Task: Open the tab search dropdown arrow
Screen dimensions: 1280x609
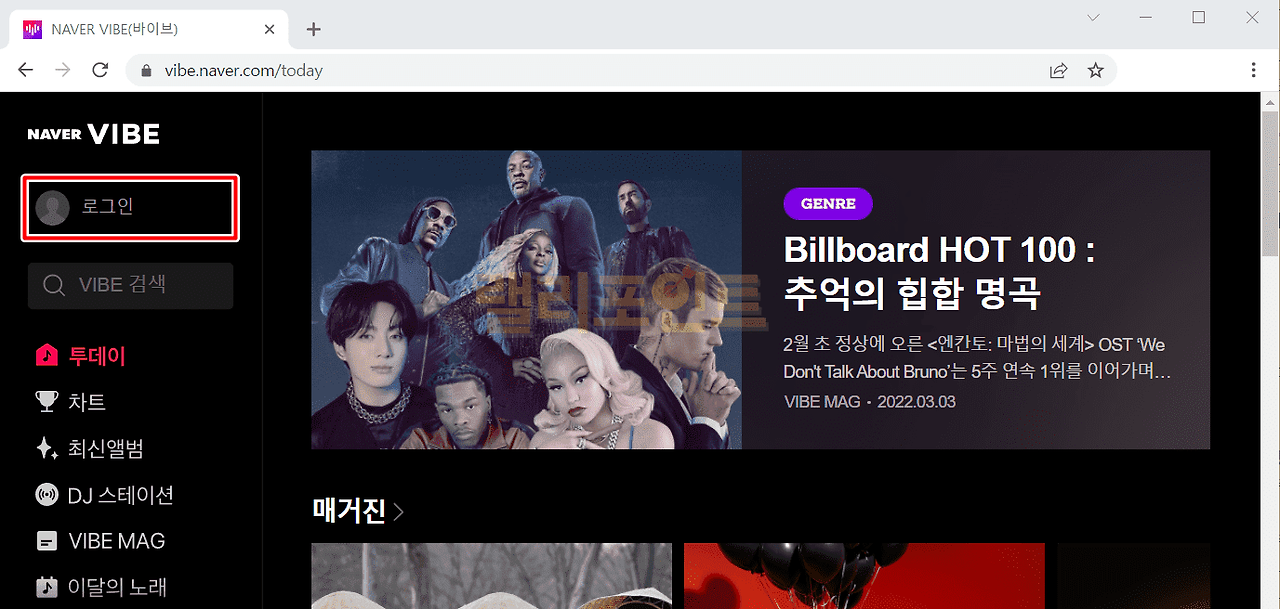Action: coord(1093,18)
